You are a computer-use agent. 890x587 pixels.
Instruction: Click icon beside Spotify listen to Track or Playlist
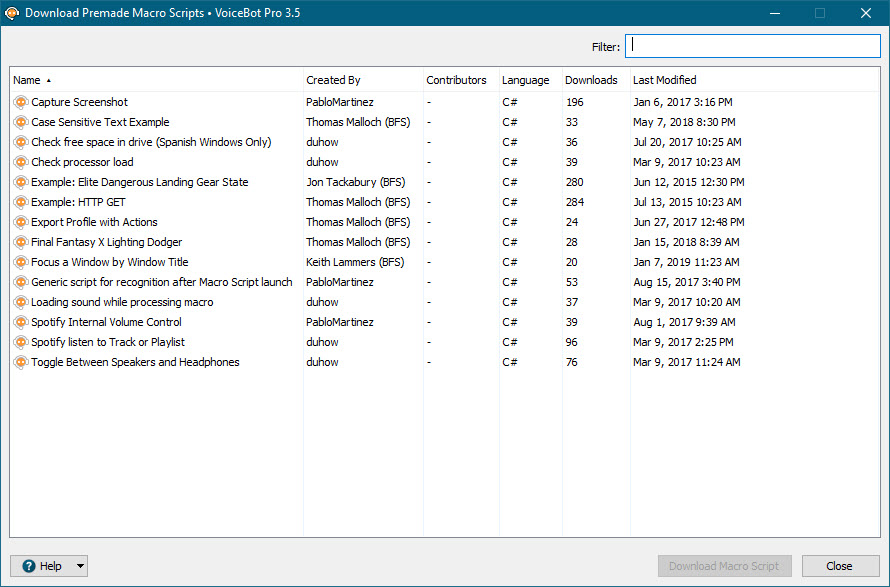(20, 342)
